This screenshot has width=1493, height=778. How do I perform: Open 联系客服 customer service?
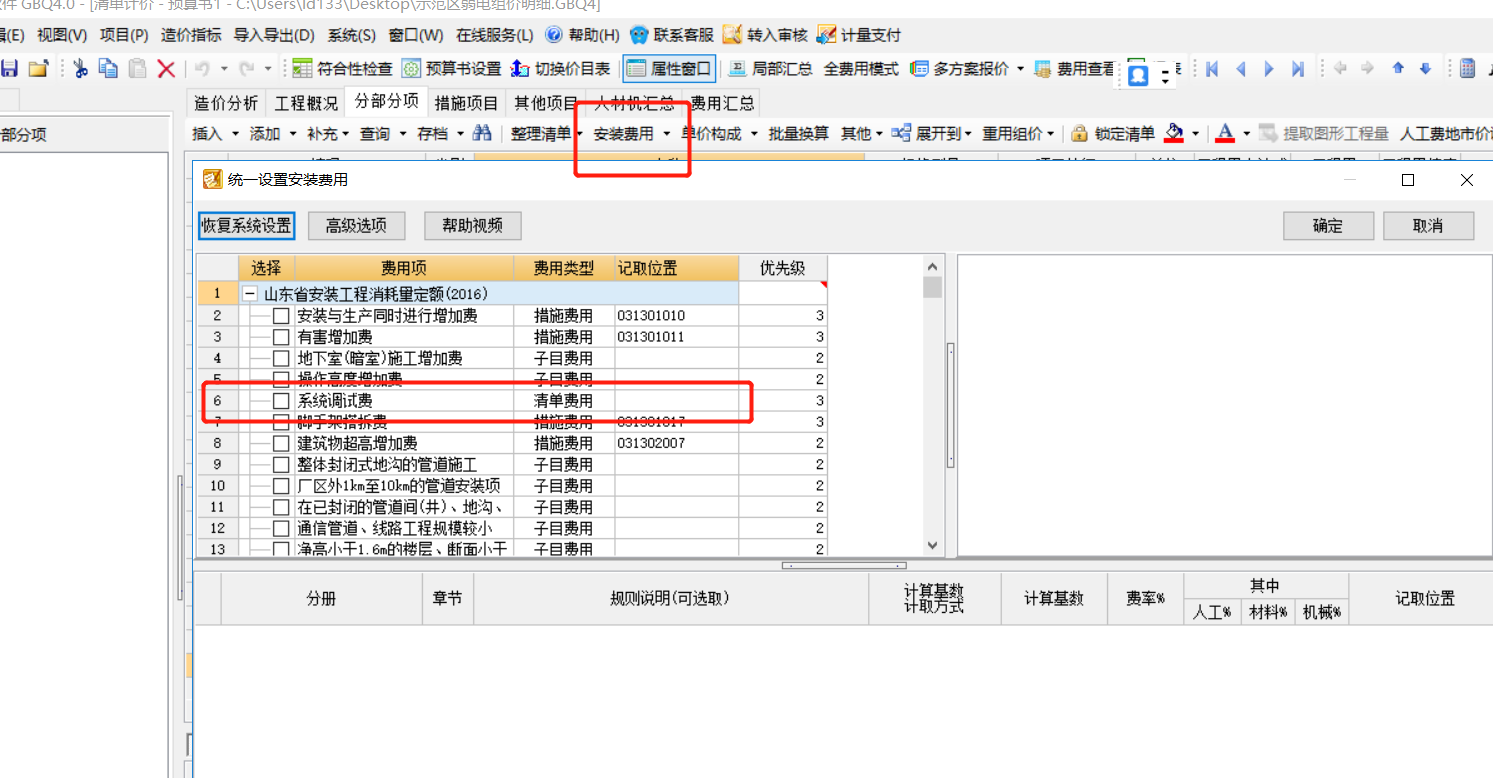(x=672, y=35)
